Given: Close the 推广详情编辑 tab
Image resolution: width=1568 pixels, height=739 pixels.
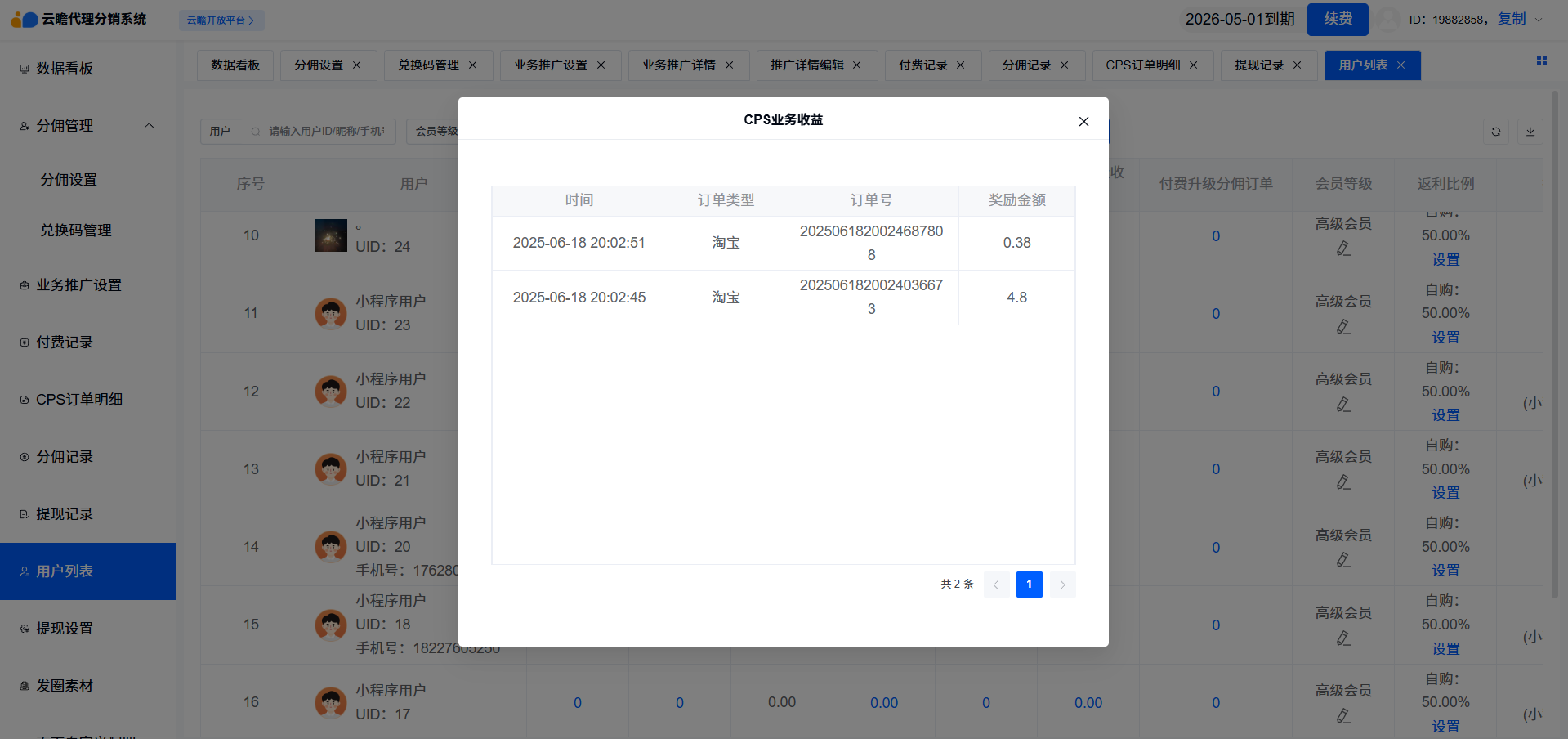Looking at the screenshot, I should pyautogui.click(x=856, y=65).
